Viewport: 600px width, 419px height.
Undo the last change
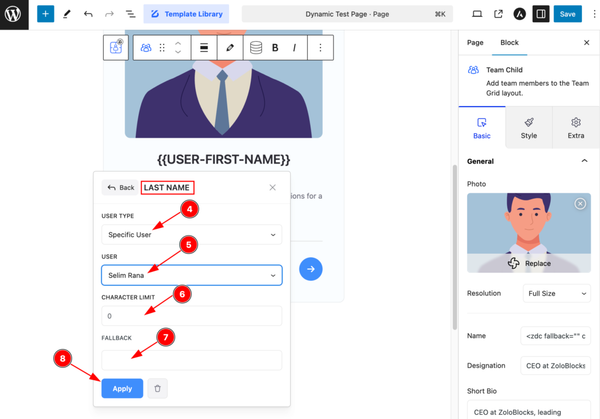click(x=88, y=14)
